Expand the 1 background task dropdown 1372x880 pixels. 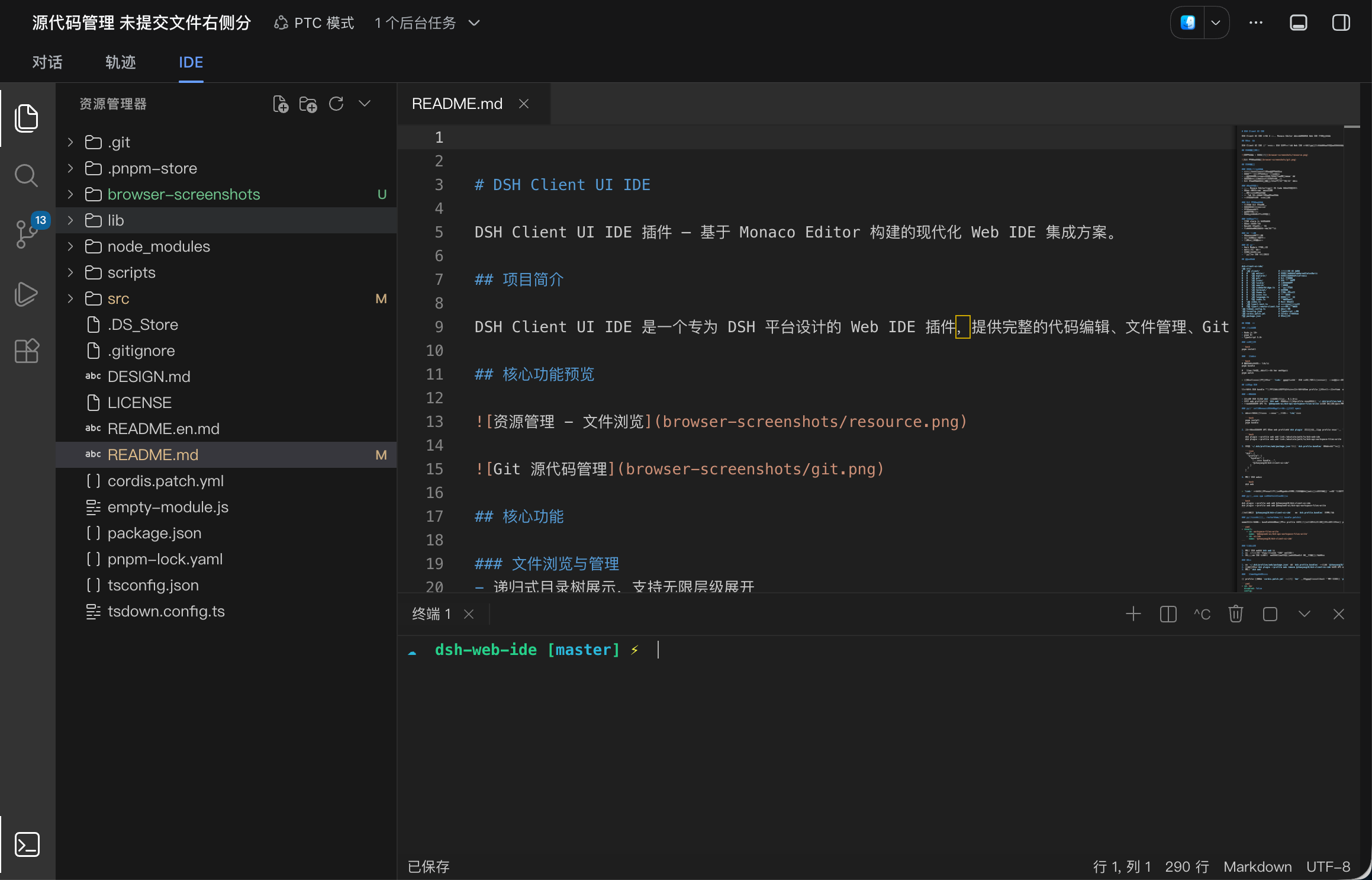427,23
